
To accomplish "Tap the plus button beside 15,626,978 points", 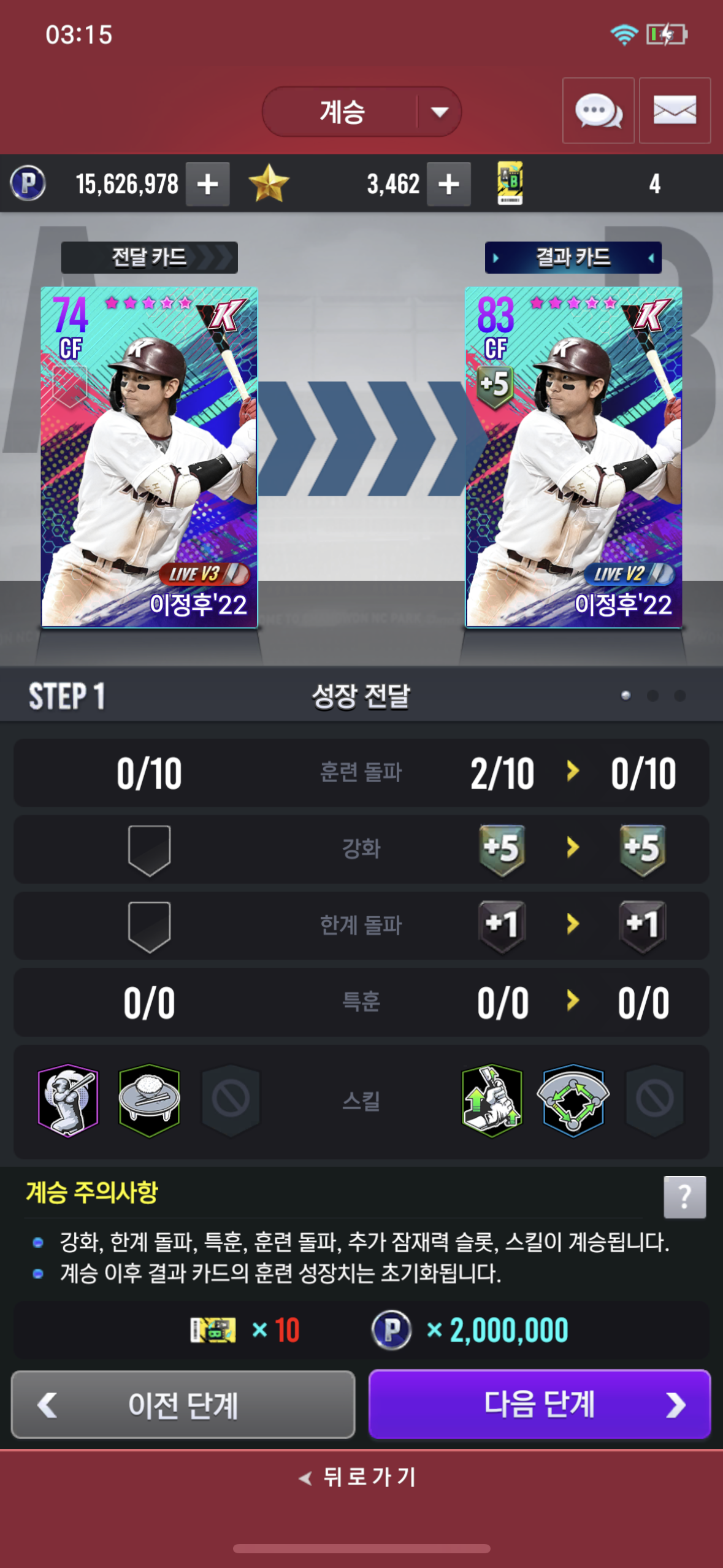I will [207, 184].
